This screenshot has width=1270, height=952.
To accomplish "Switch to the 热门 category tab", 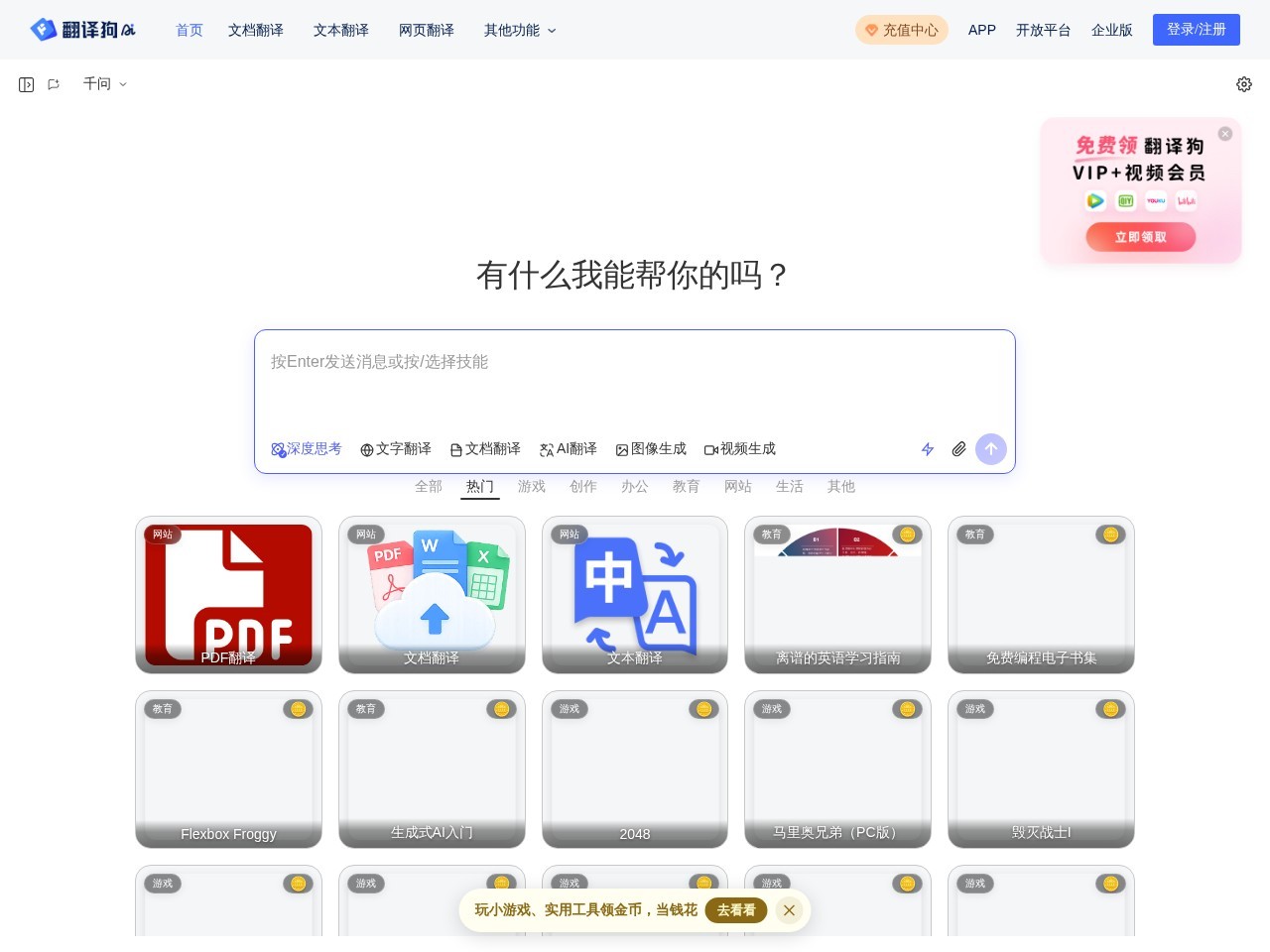I will tap(480, 486).
